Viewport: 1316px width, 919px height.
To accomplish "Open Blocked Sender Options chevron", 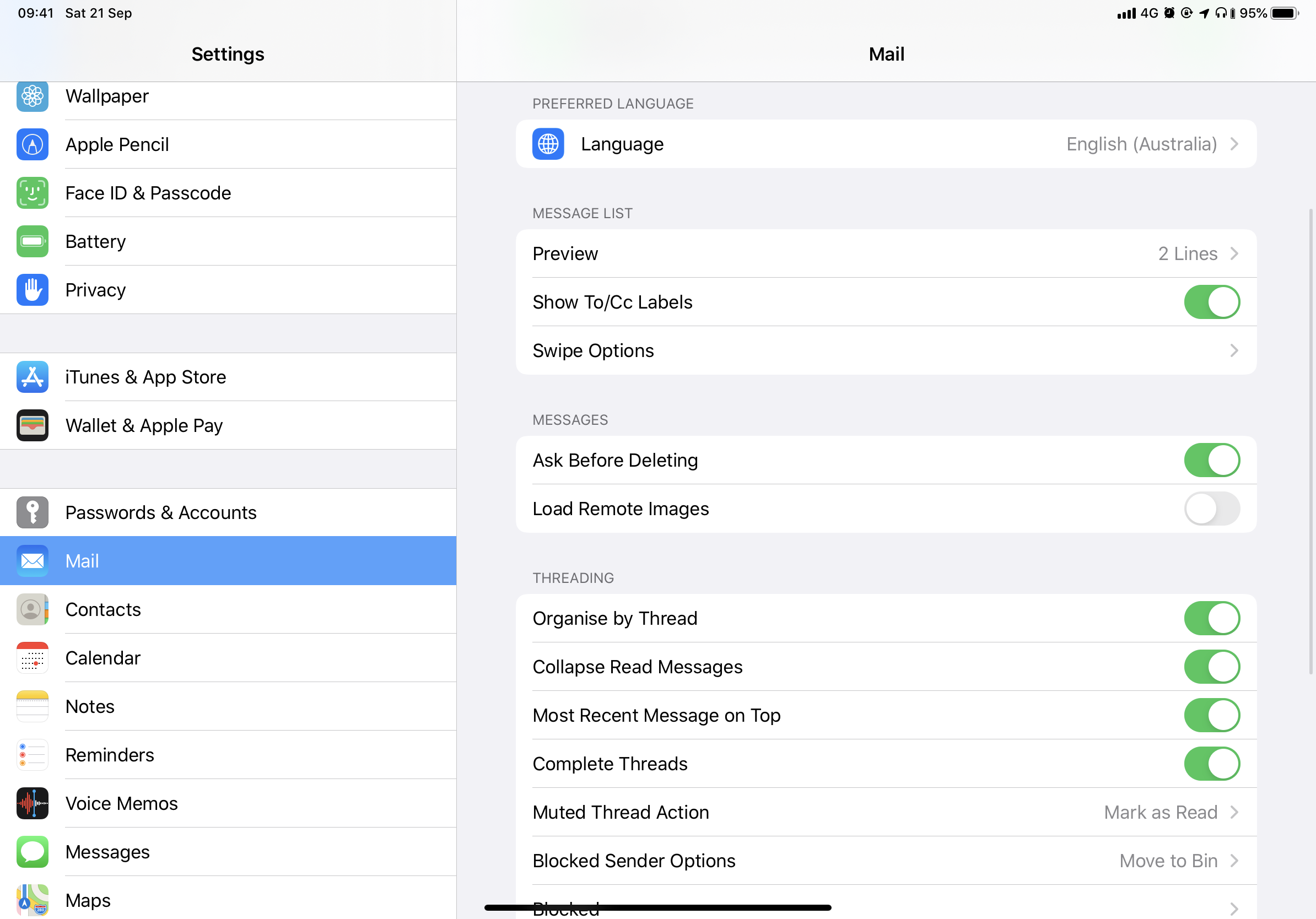I will 1234,861.
